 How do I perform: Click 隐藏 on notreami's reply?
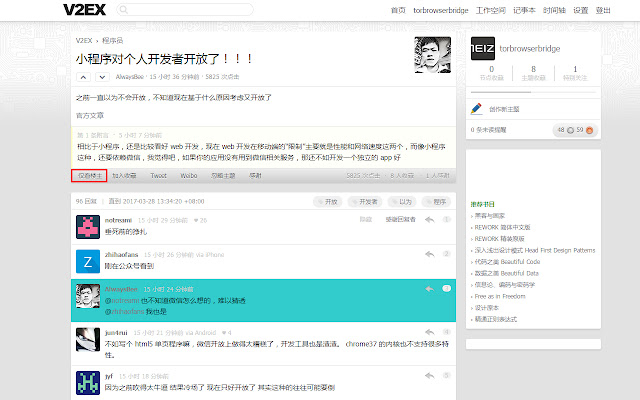point(366,220)
